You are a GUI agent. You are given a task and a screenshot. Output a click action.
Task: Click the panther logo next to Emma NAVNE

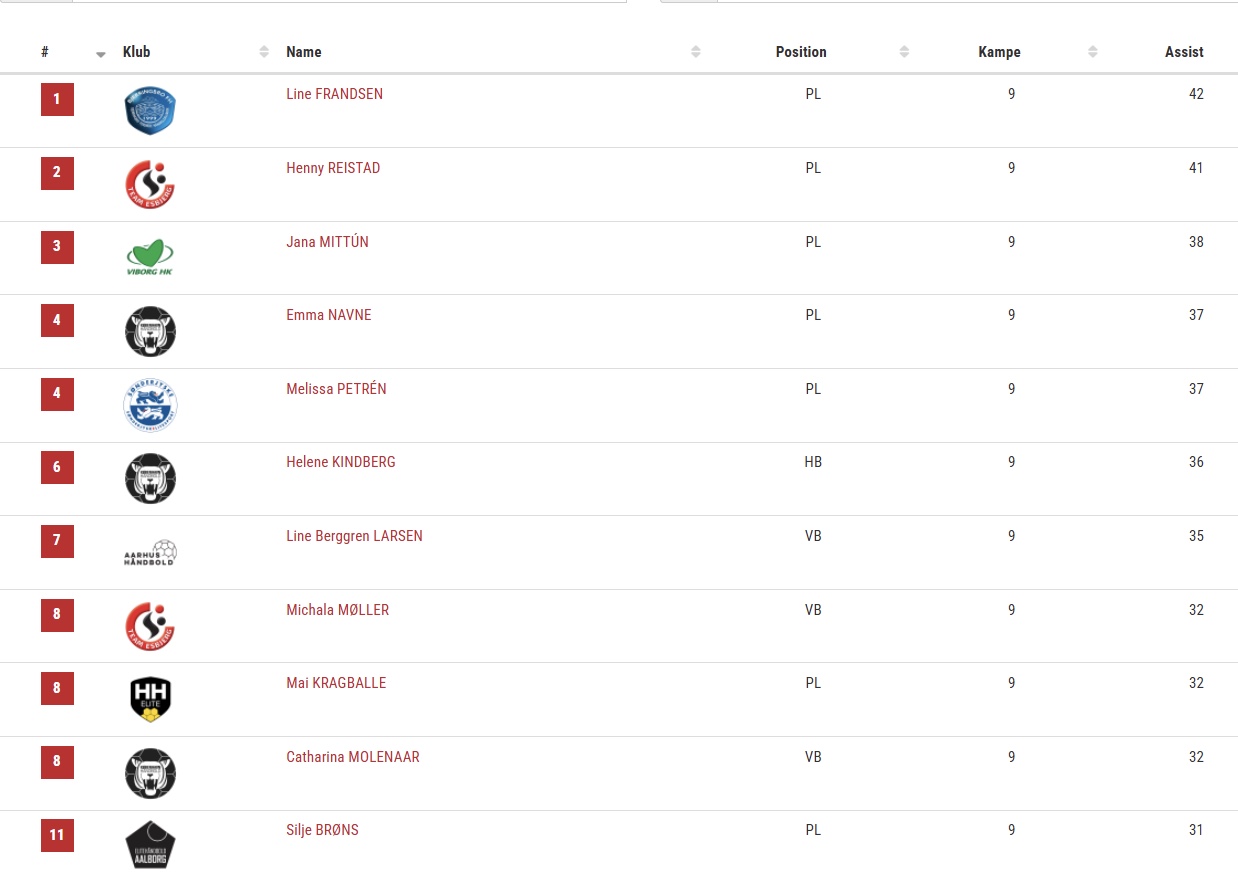coord(150,332)
